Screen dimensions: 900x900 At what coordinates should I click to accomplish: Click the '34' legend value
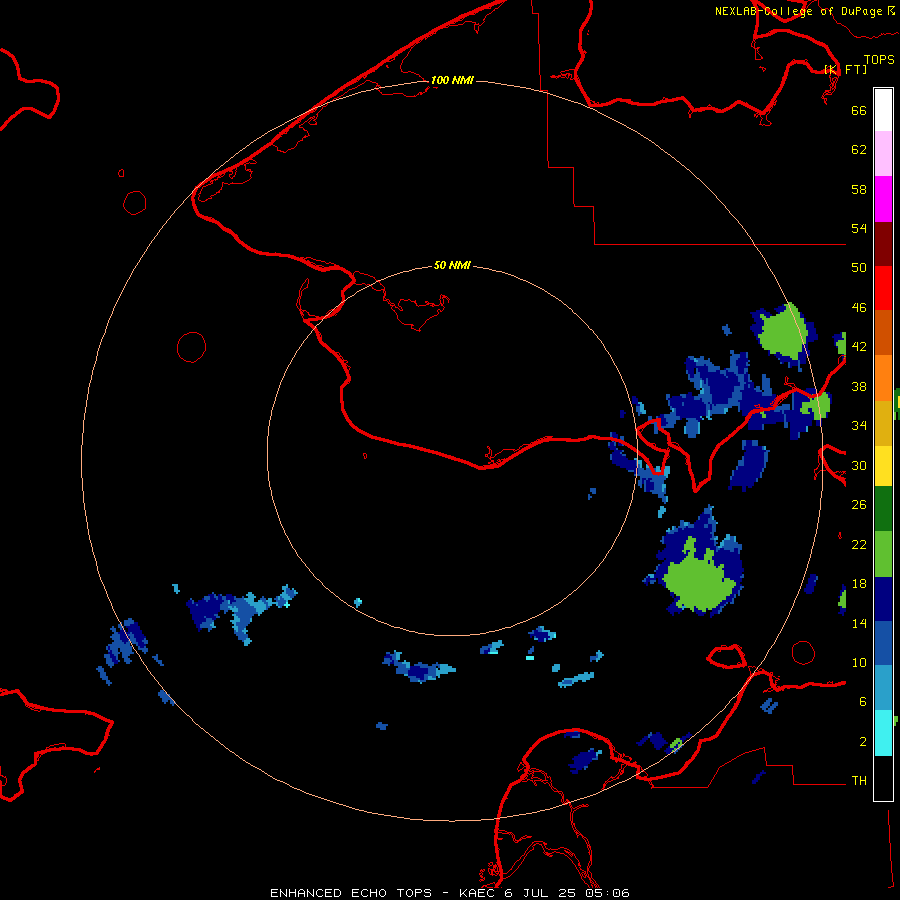pyautogui.click(x=859, y=426)
